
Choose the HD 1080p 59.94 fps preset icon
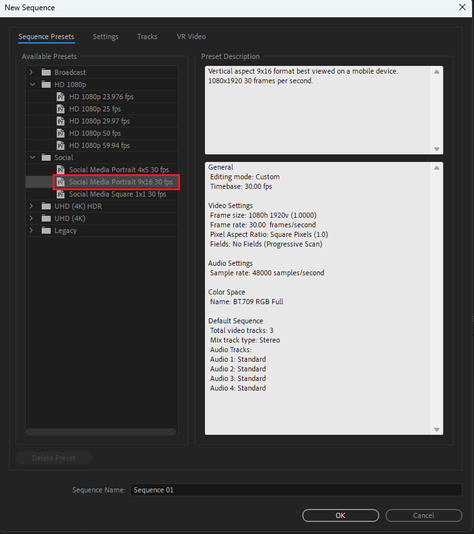point(61,145)
